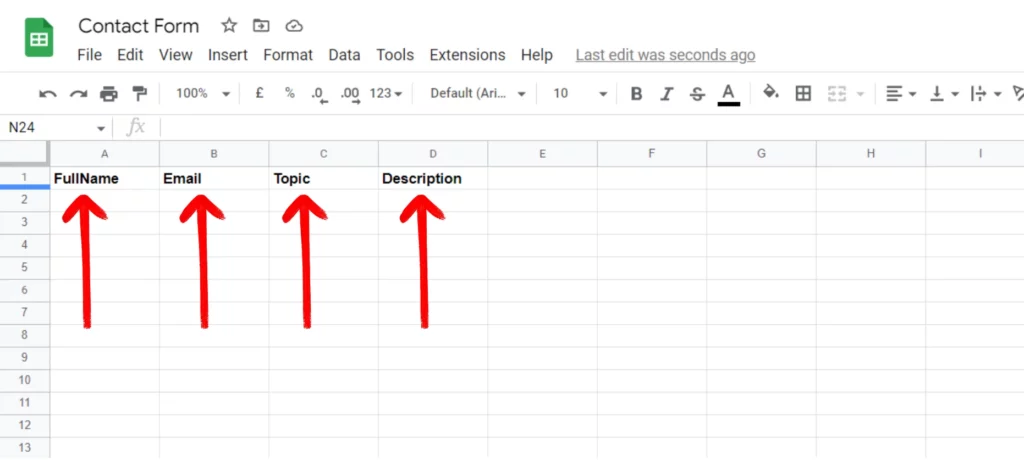Click the undo arrow
The height and width of the screenshot is (460, 1024).
(48, 93)
